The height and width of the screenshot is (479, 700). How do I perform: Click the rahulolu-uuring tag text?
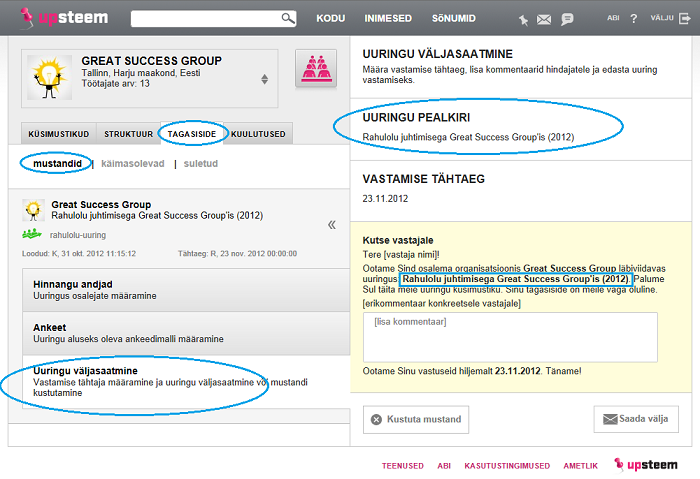[78, 235]
